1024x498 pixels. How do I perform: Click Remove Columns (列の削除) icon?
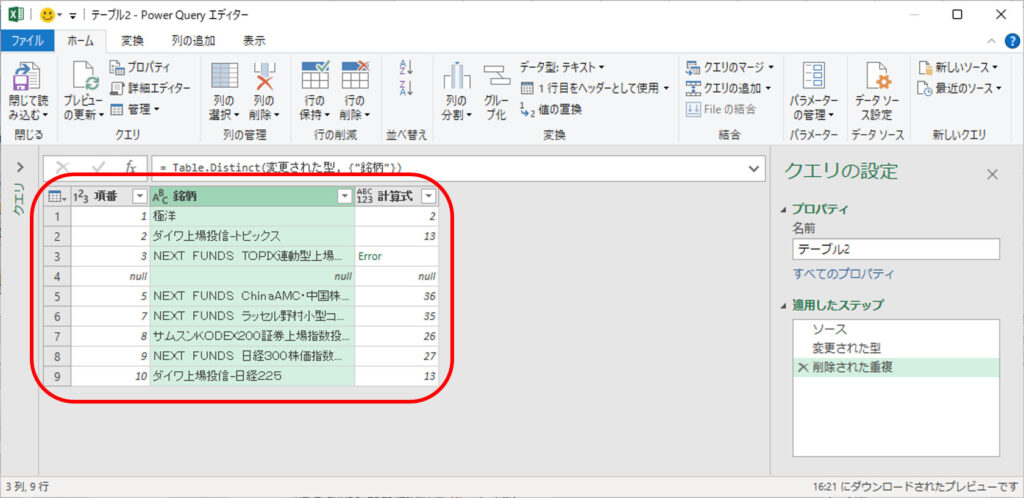(x=265, y=76)
